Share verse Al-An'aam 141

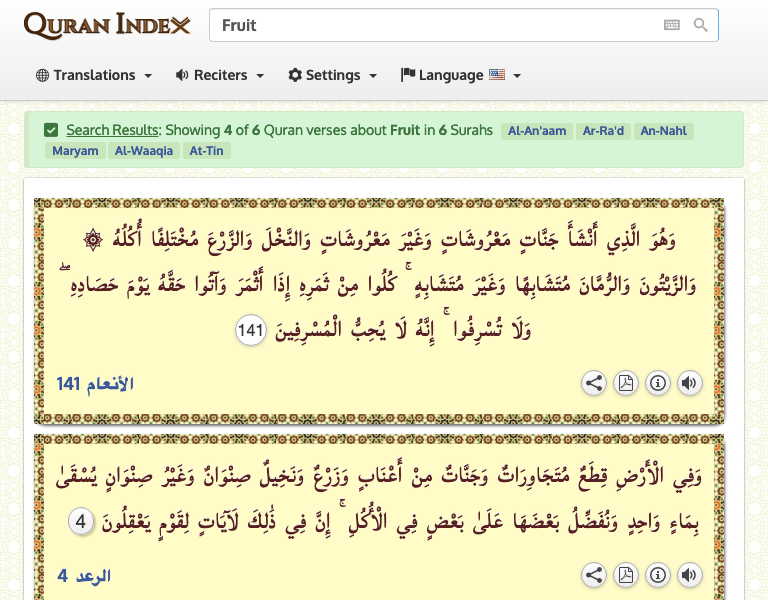(x=594, y=383)
